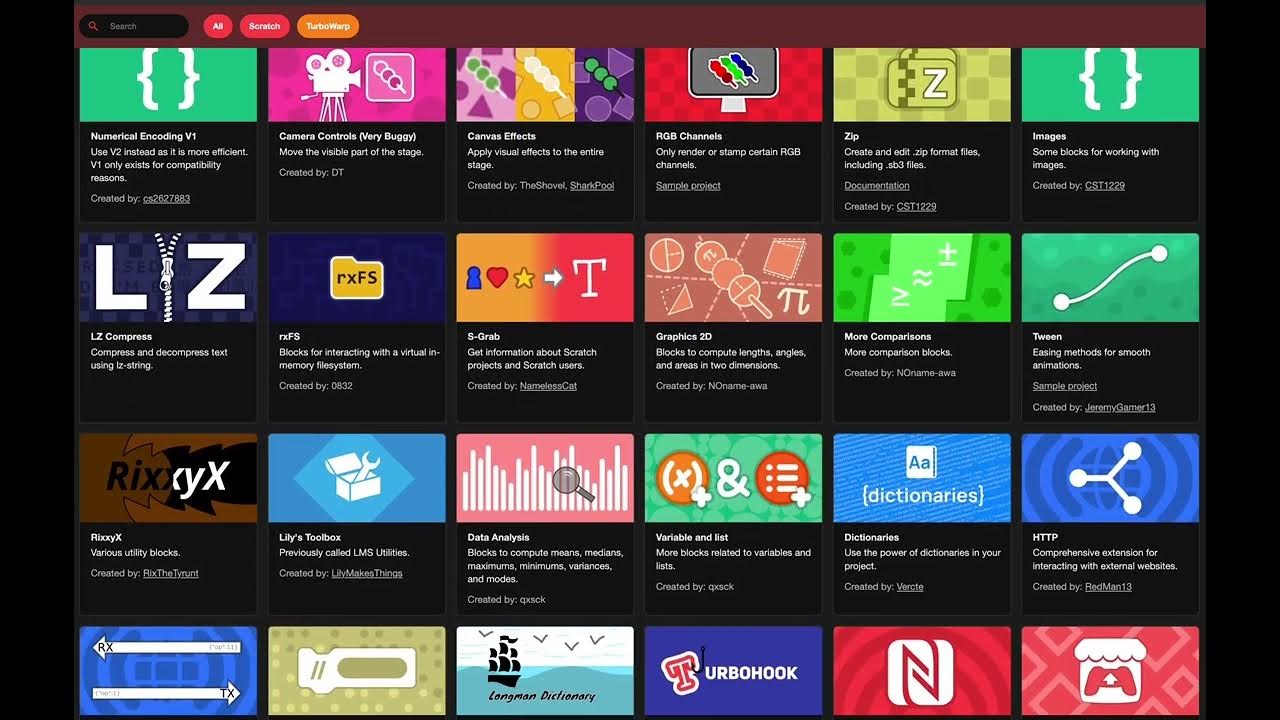Image resolution: width=1280 pixels, height=720 pixels.
Task: Click the Variable and list title
Action: point(692,537)
